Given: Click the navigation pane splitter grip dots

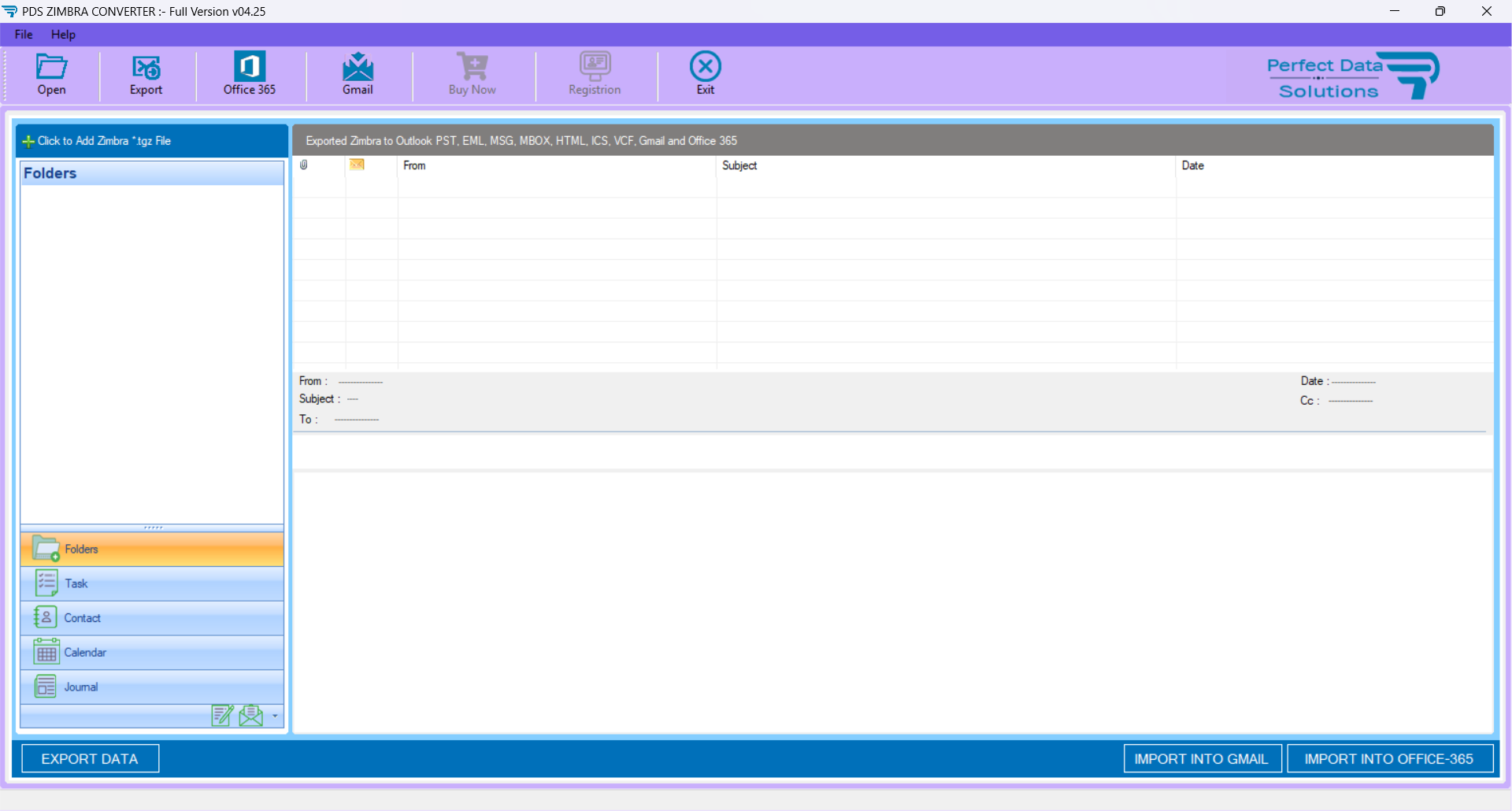Looking at the screenshot, I should pyautogui.click(x=154, y=528).
